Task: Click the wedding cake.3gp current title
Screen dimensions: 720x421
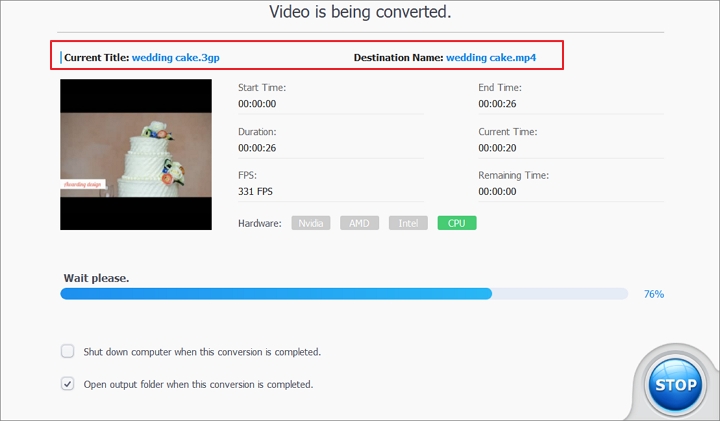Action: pos(175,57)
